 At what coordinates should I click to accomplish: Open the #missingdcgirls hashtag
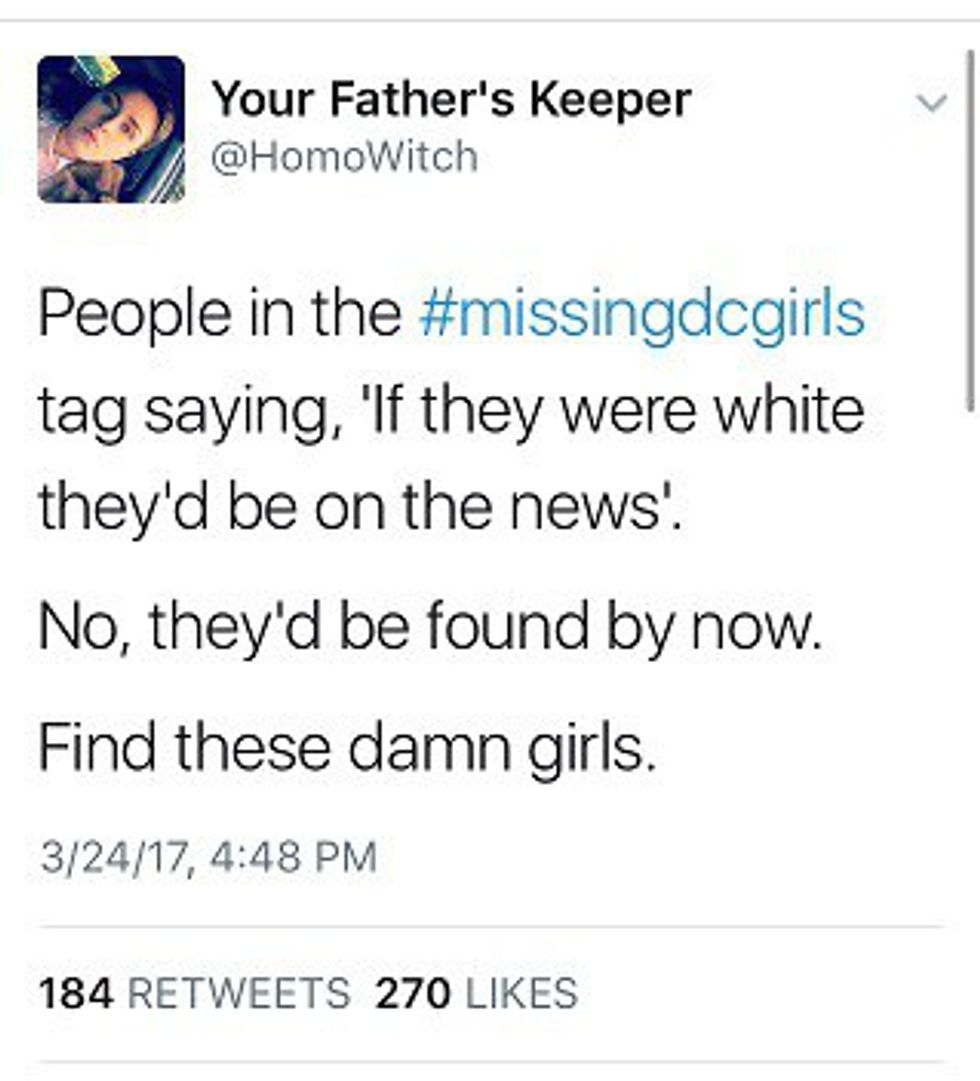(641, 314)
